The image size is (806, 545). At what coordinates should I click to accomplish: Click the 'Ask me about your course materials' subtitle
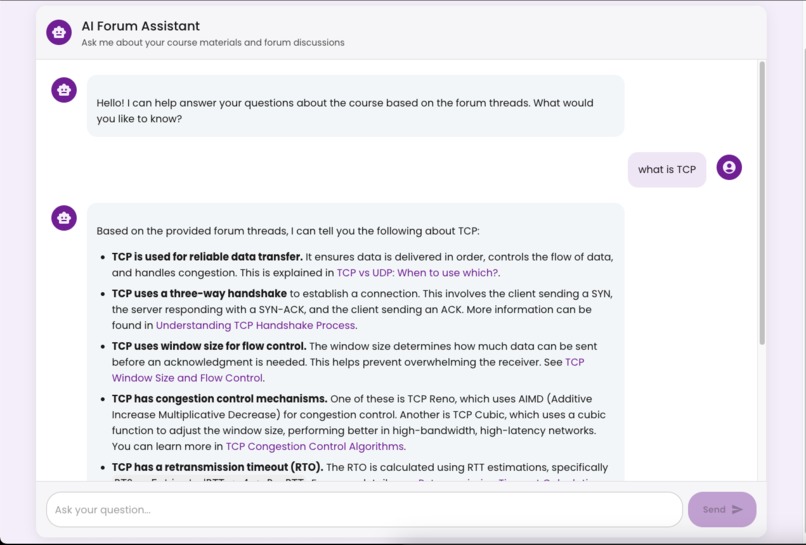point(213,43)
